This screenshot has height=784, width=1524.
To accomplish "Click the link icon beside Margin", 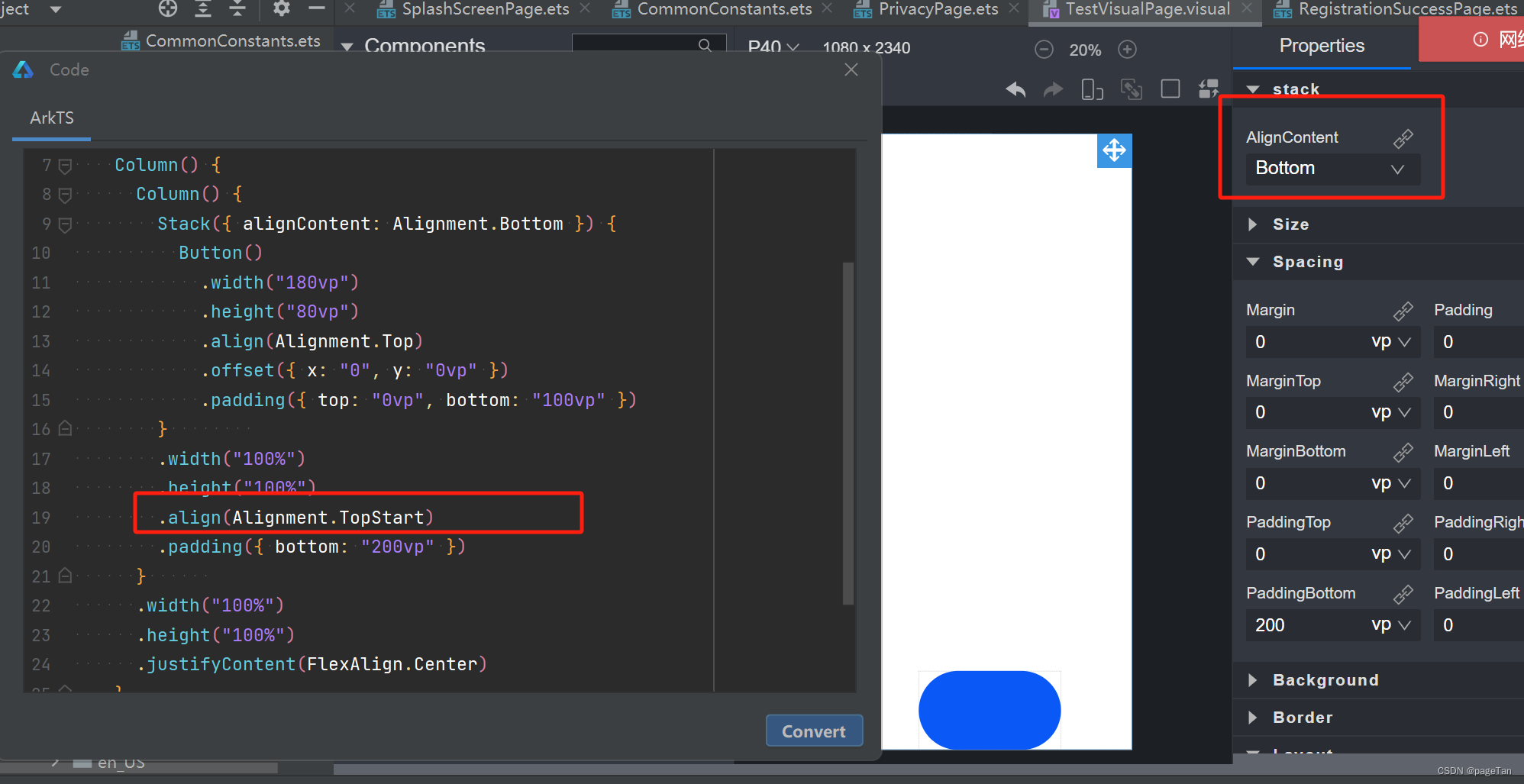I will pyautogui.click(x=1403, y=311).
